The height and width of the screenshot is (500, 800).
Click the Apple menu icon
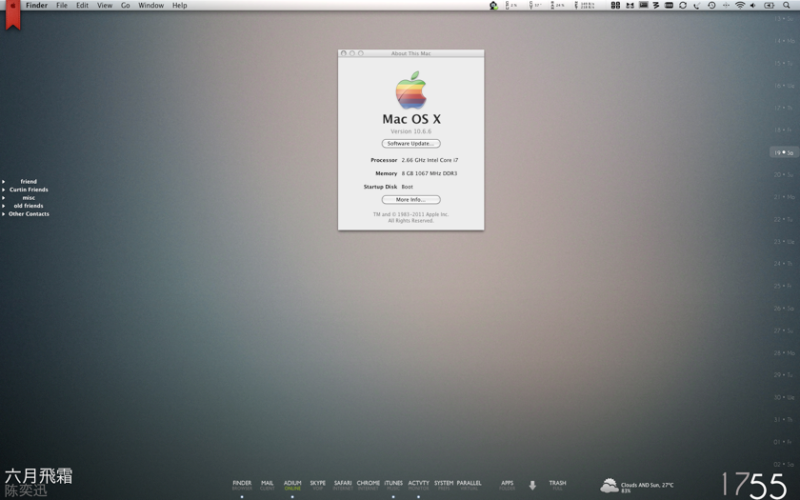[12, 5]
